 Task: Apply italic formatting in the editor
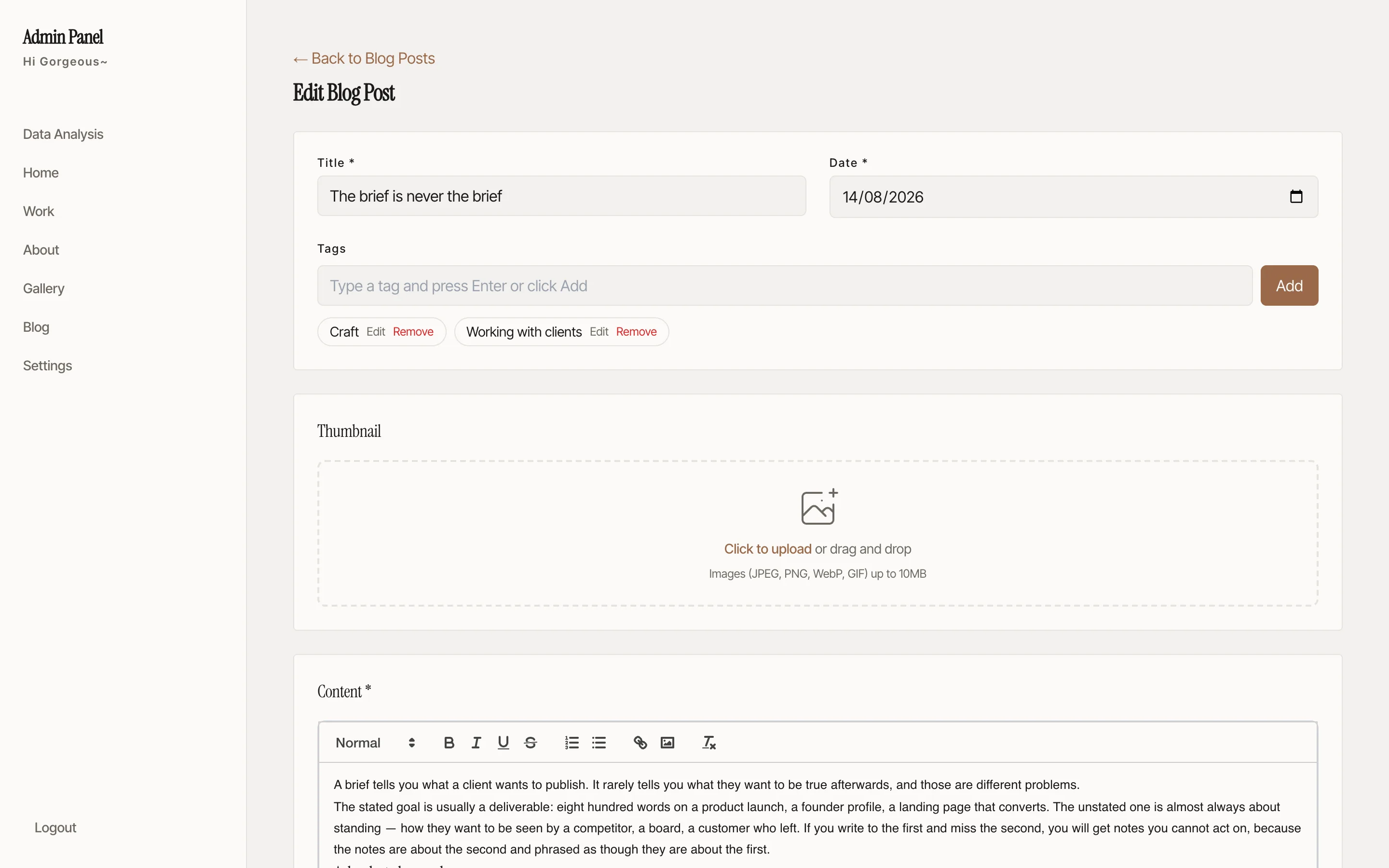476,743
